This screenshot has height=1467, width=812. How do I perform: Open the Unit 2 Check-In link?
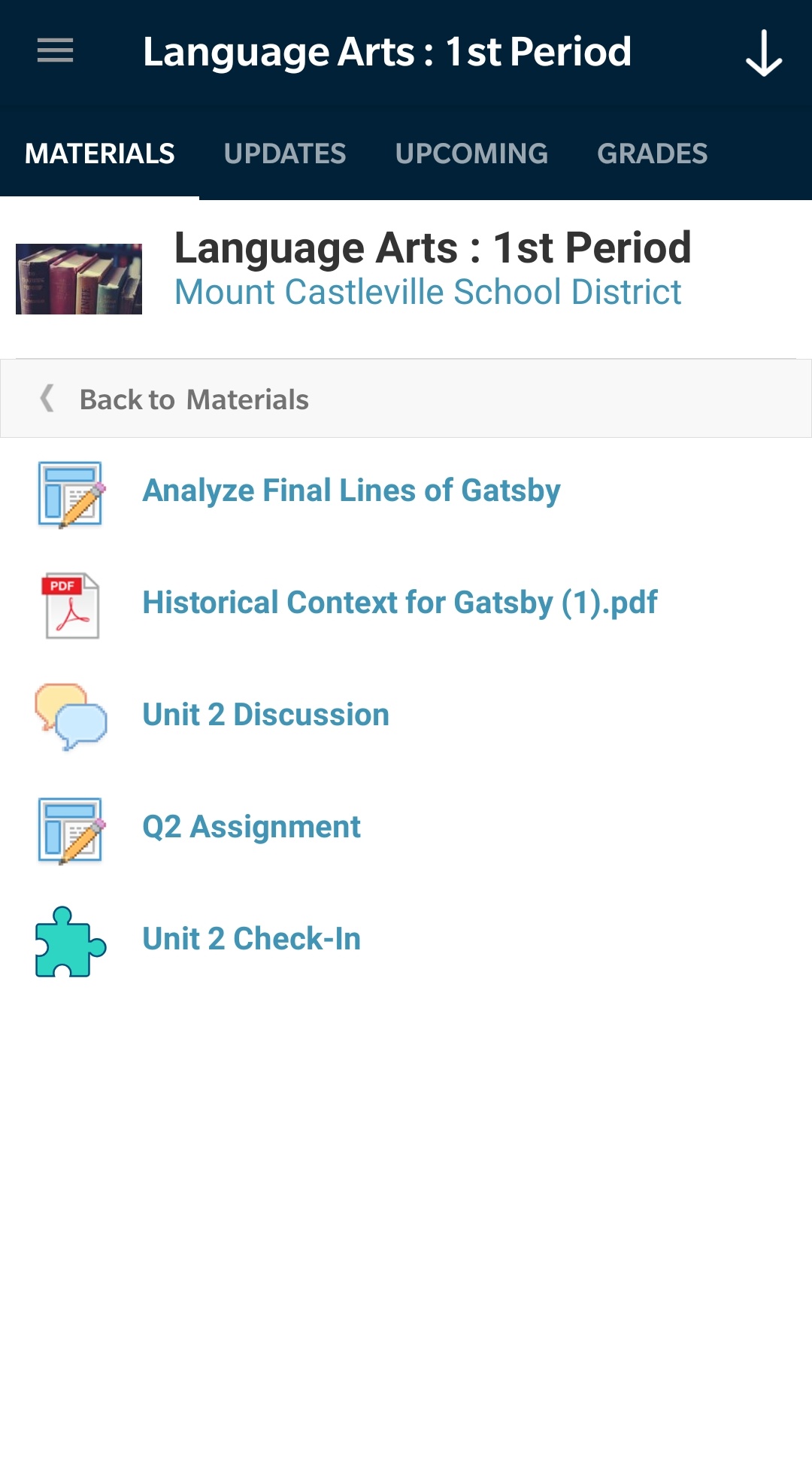[251, 939]
